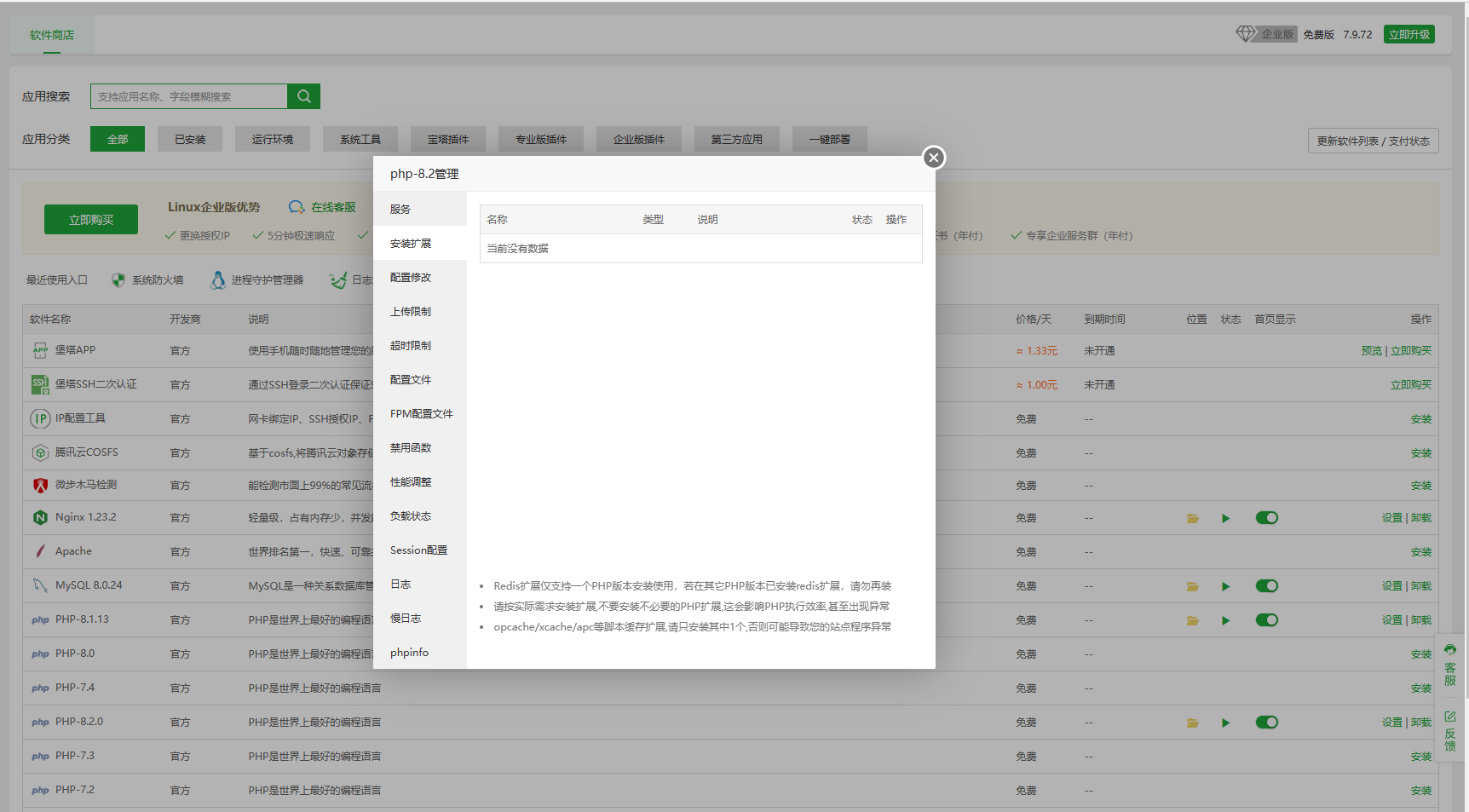Filter by 已安装 category
1469x812 pixels.
190,139
